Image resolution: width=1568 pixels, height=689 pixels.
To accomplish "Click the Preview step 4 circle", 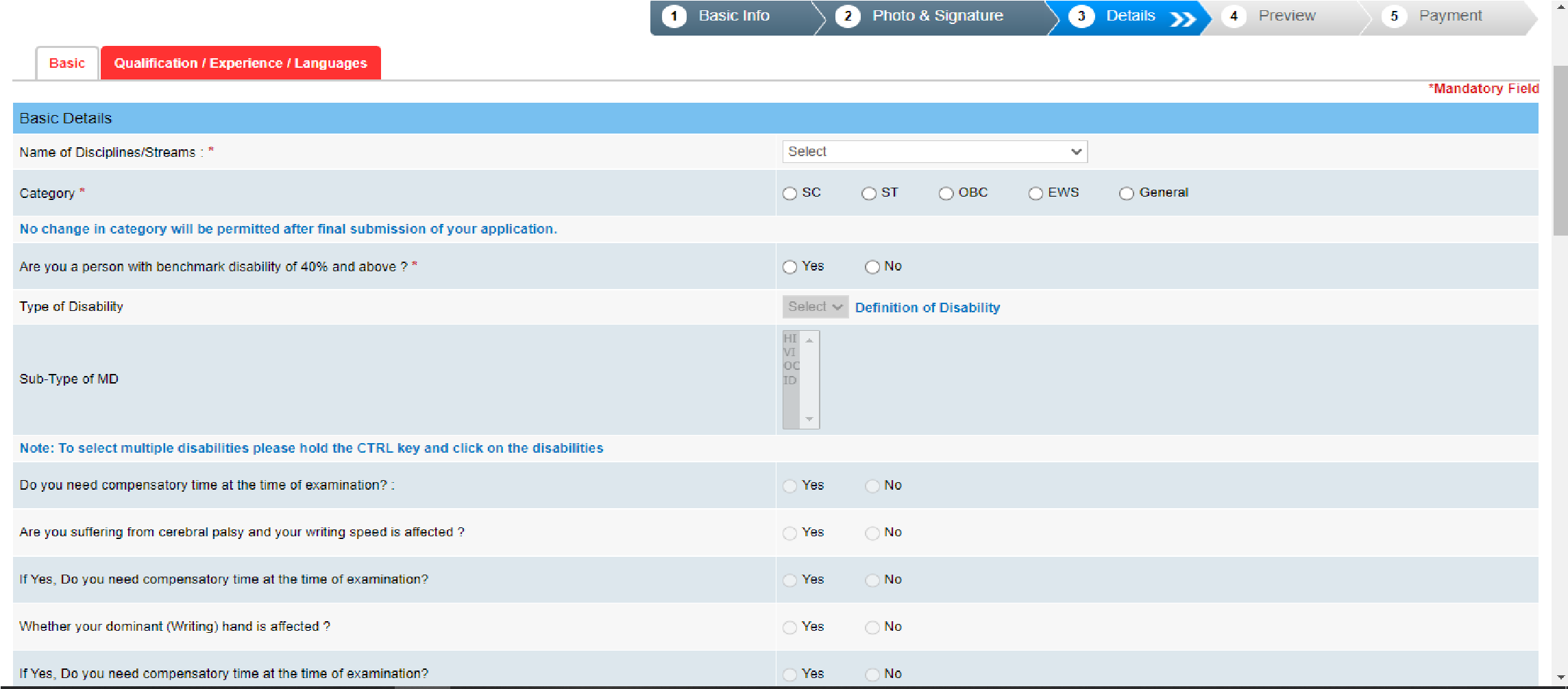I will pos(1234,16).
